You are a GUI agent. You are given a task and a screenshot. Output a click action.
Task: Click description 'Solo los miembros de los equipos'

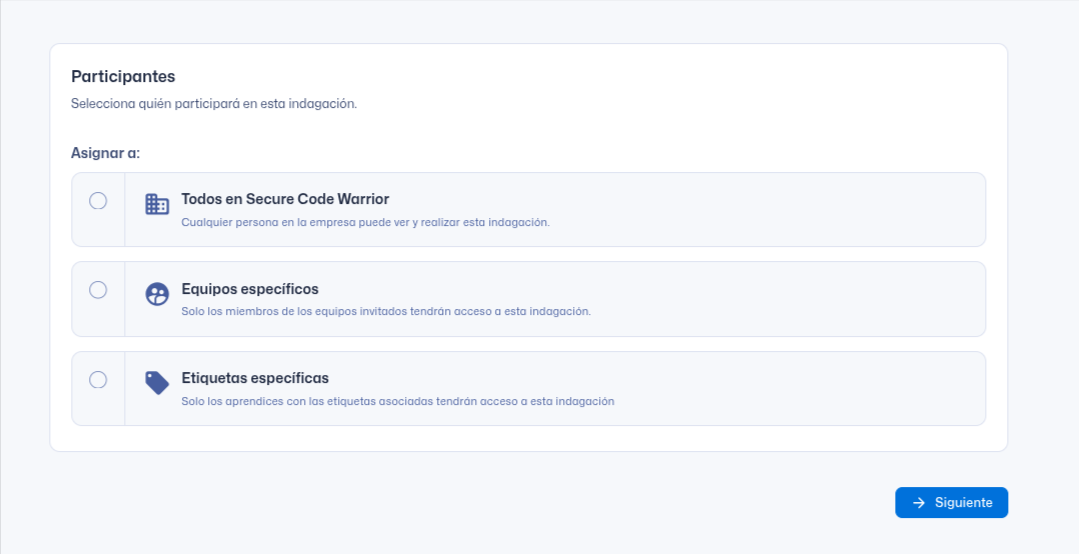tap(386, 311)
